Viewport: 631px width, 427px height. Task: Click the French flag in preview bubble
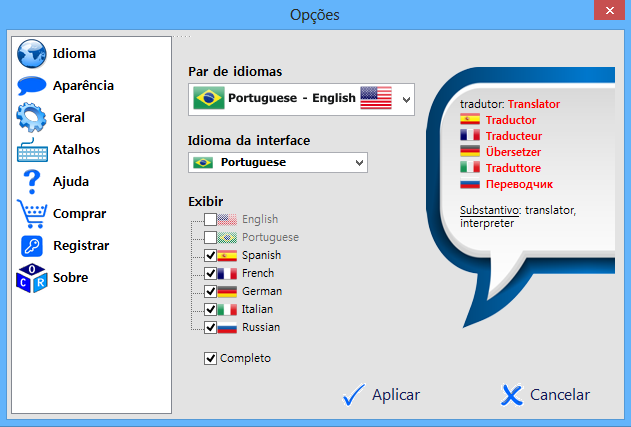click(470, 135)
